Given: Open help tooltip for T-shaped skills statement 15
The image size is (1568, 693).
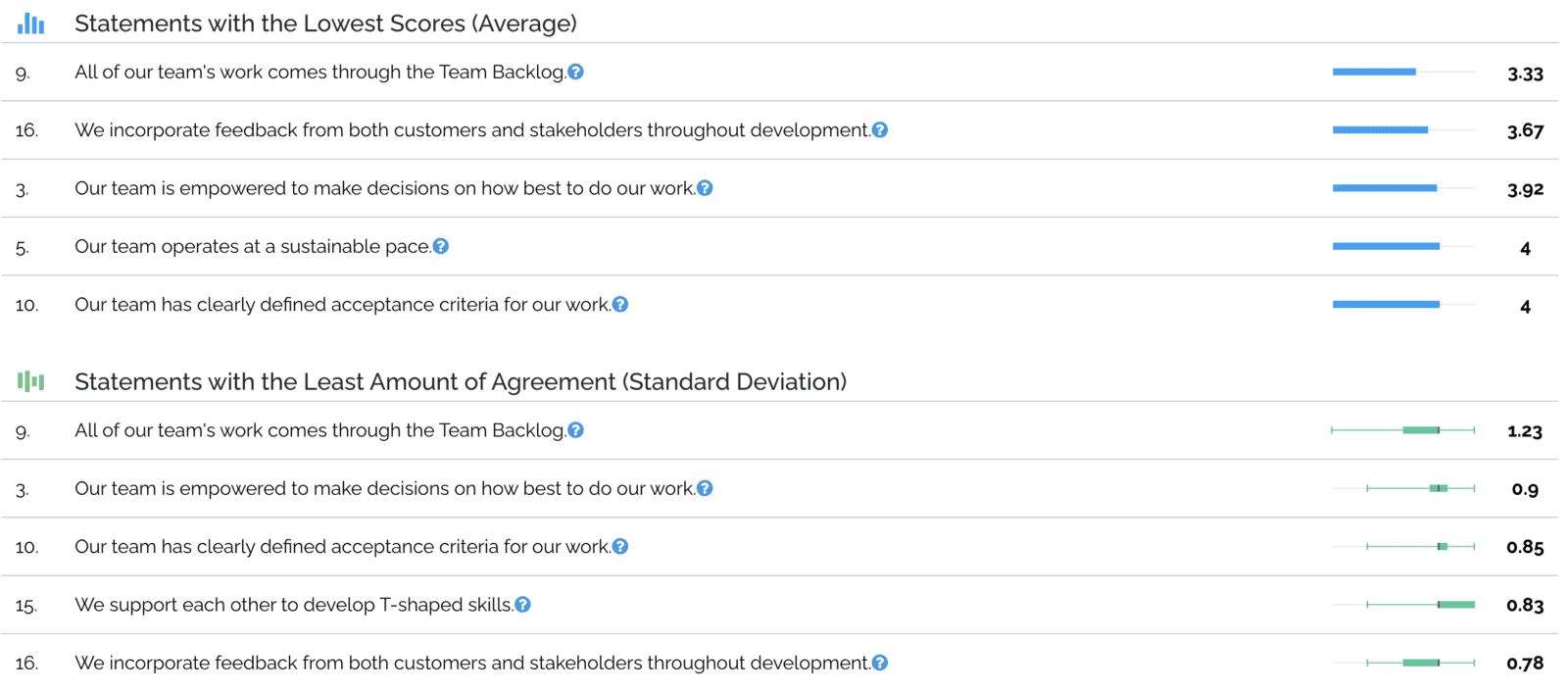Looking at the screenshot, I should tap(523, 605).
